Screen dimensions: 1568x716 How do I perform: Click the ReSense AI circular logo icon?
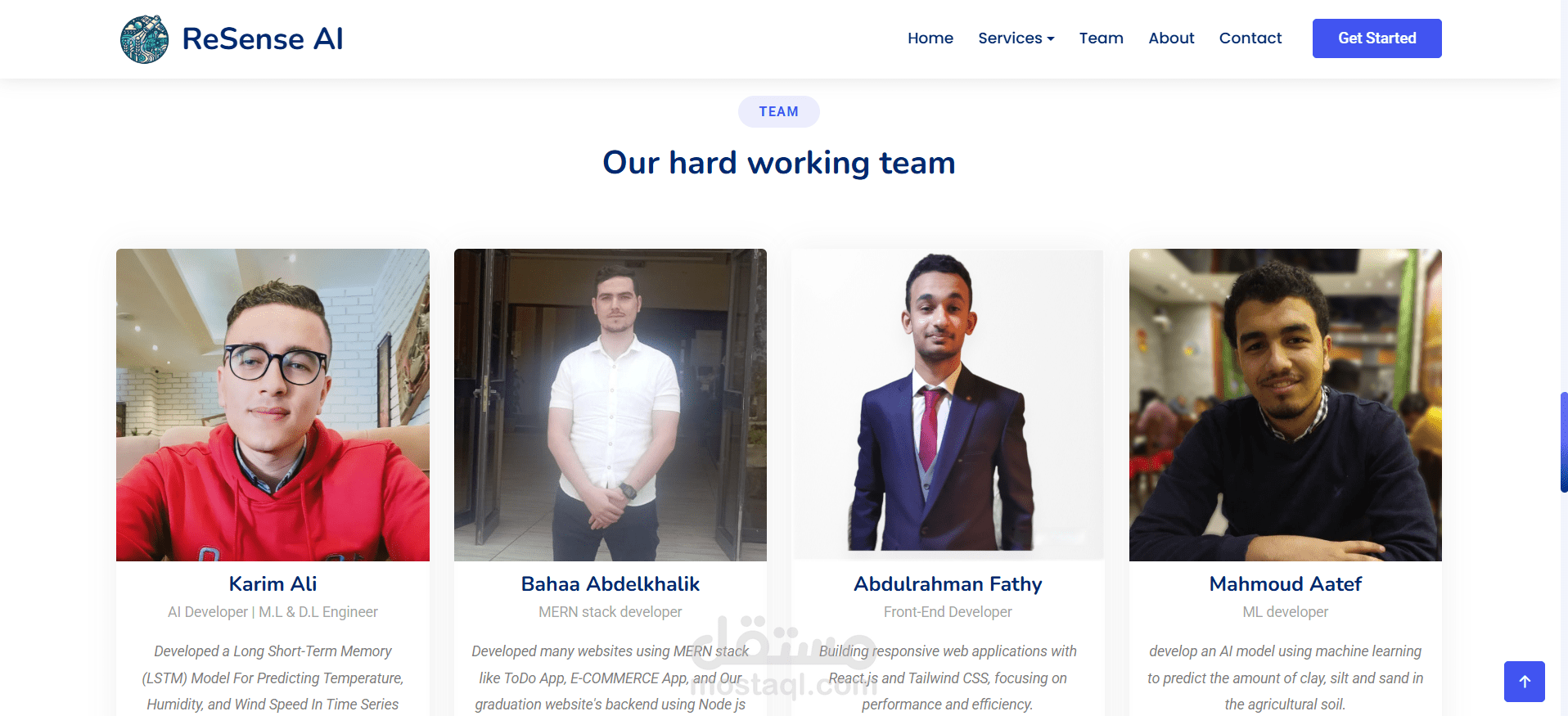pos(145,39)
